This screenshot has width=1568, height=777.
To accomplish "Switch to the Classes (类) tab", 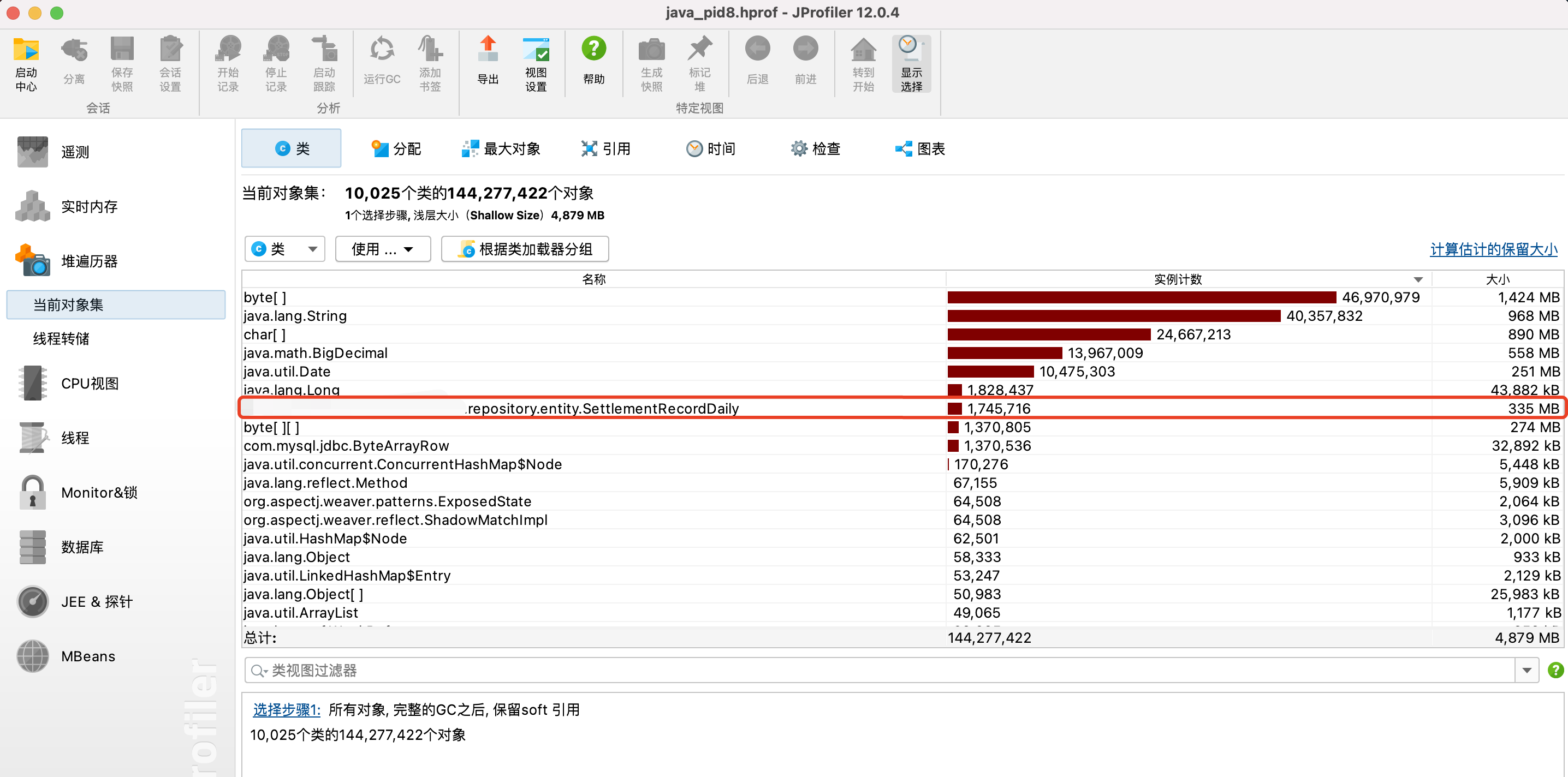I will [x=291, y=148].
